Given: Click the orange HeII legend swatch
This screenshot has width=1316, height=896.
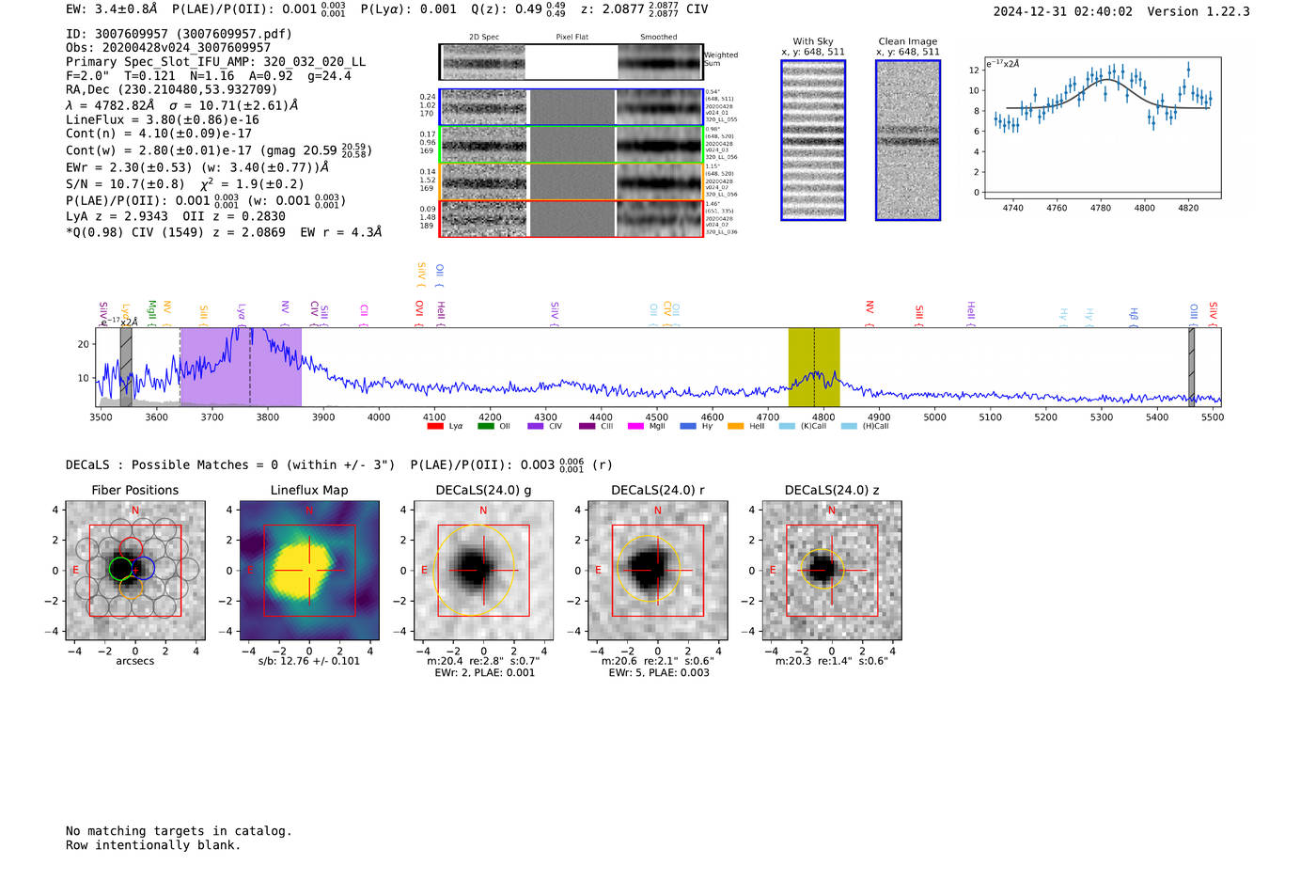Looking at the screenshot, I should click(735, 426).
